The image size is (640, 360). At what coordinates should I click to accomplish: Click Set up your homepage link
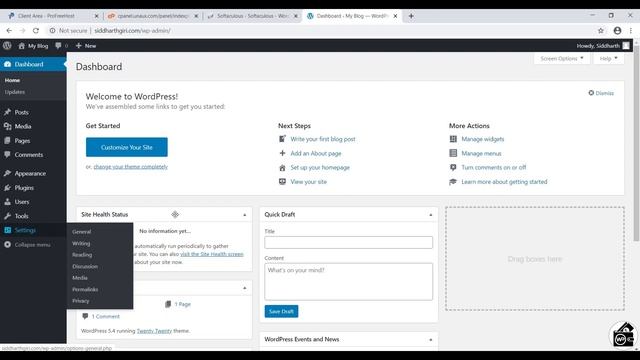click(320, 167)
